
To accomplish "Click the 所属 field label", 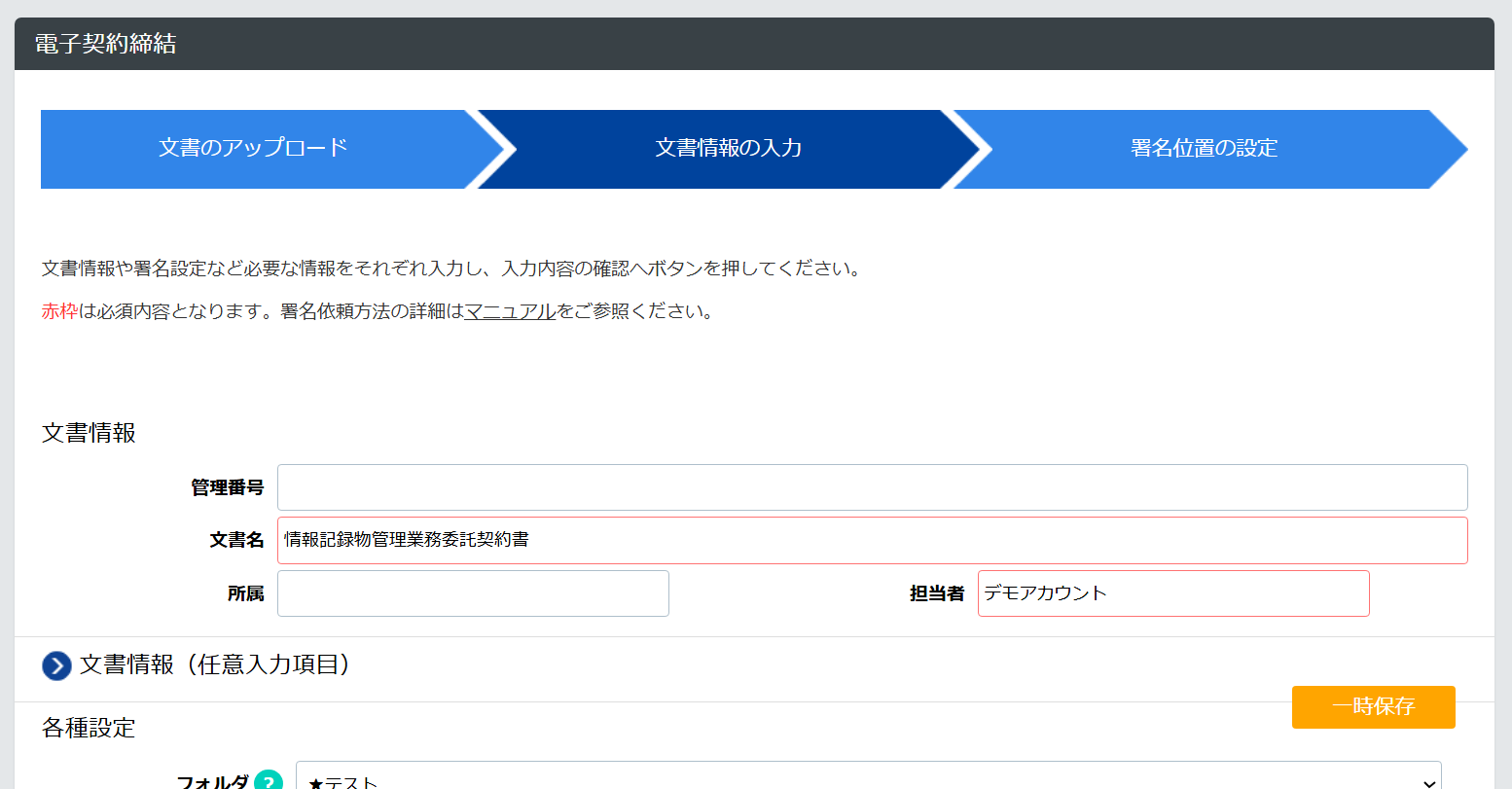I will (245, 593).
